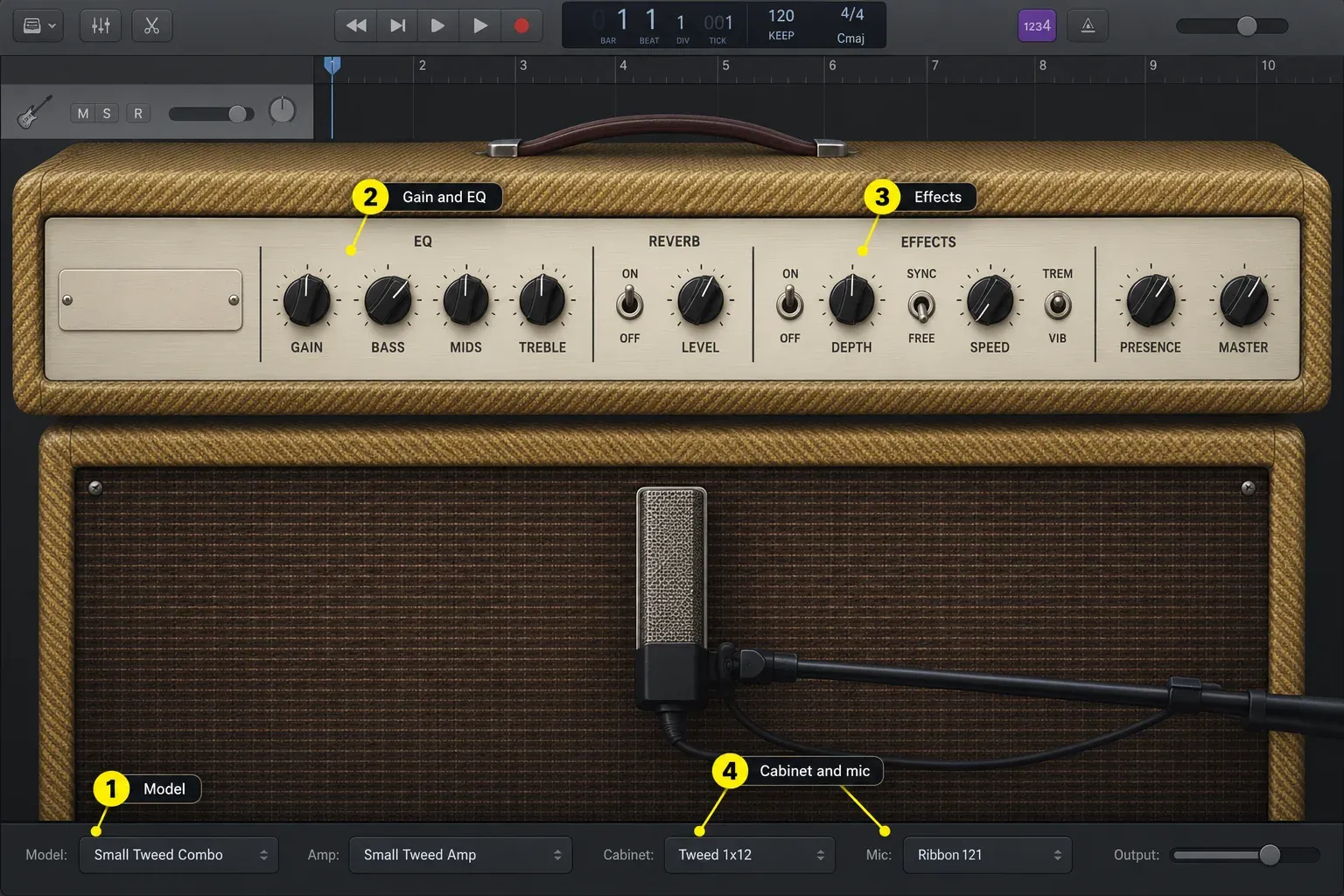The height and width of the screenshot is (896, 1344).
Task: Click the track pan knob
Action: point(282,111)
